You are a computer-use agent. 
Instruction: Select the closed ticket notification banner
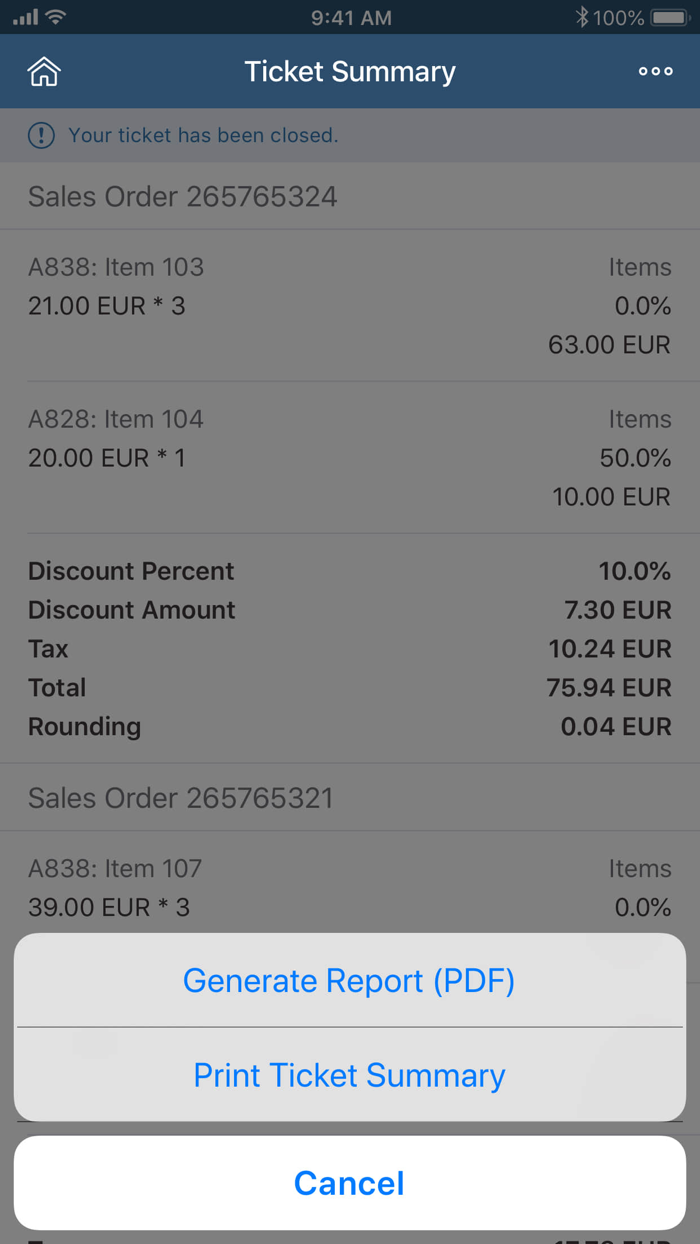coord(349,134)
